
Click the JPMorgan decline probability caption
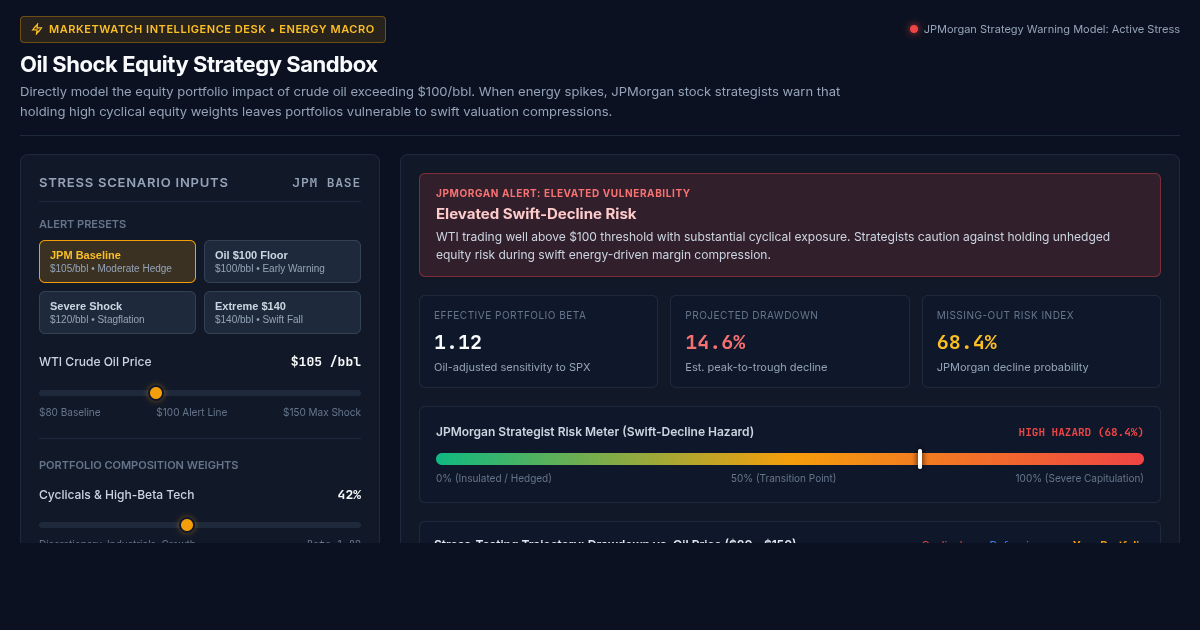click(x=1013, y=367)
